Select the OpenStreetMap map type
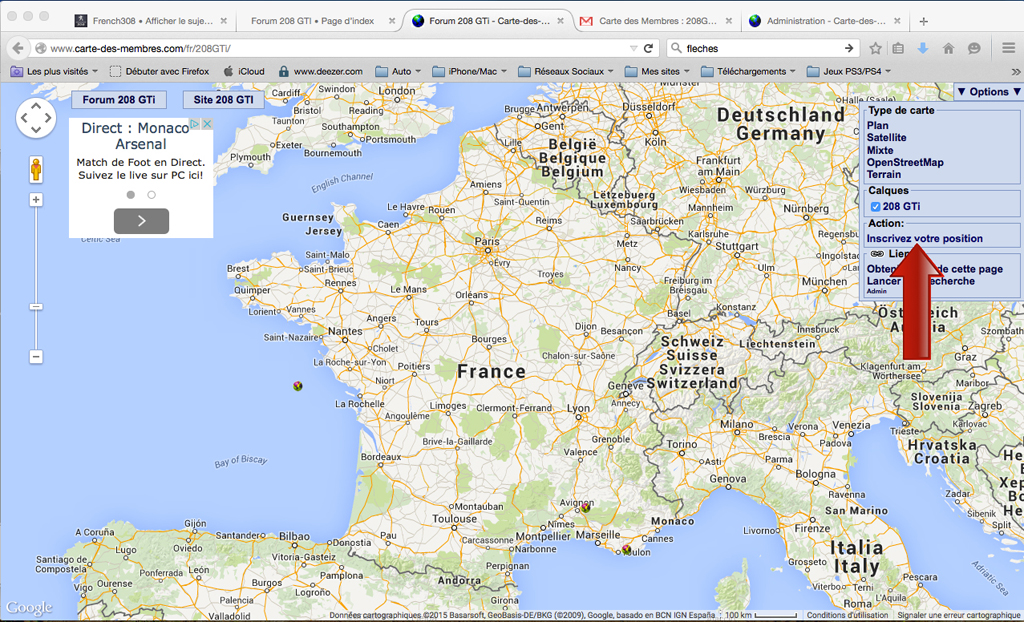Viewport: 1024px width, 622px height. (x=904, y=163)
